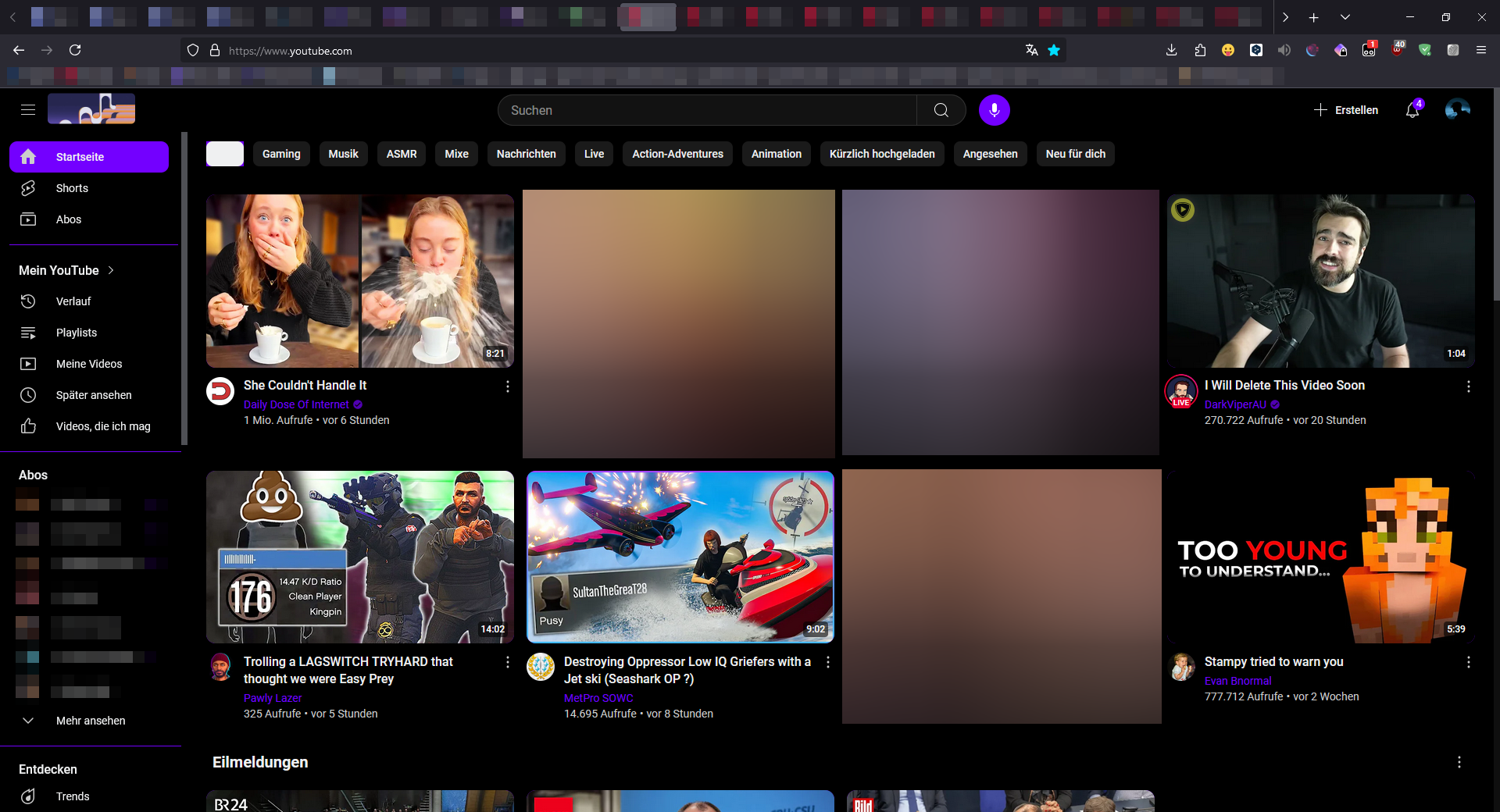Viewport: 1500px width, 812px height.
Task: Select the Gaming filter chip
Action: point(281,154)
